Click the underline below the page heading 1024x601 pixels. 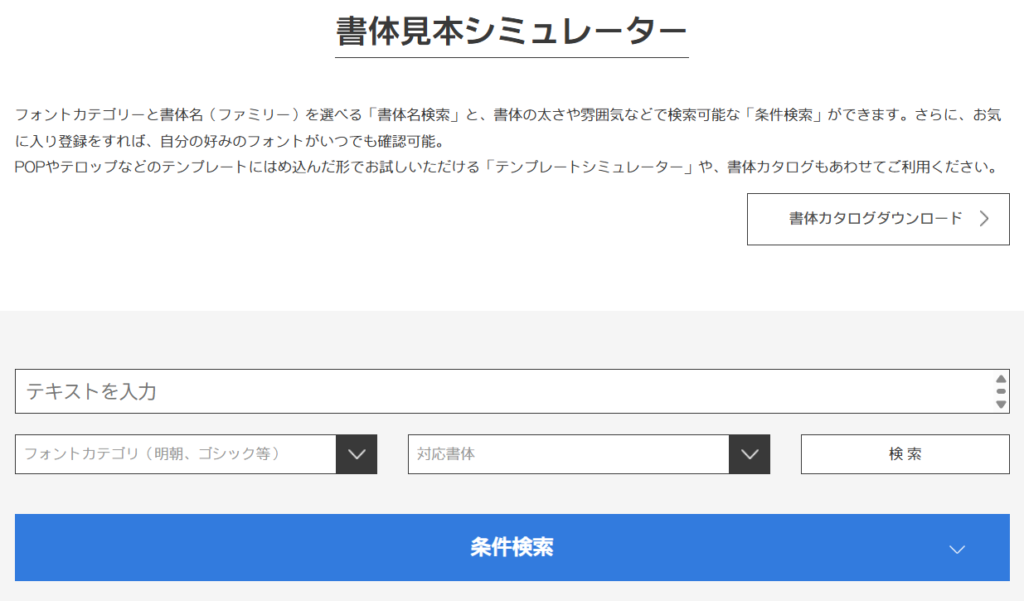click(511, 57)
